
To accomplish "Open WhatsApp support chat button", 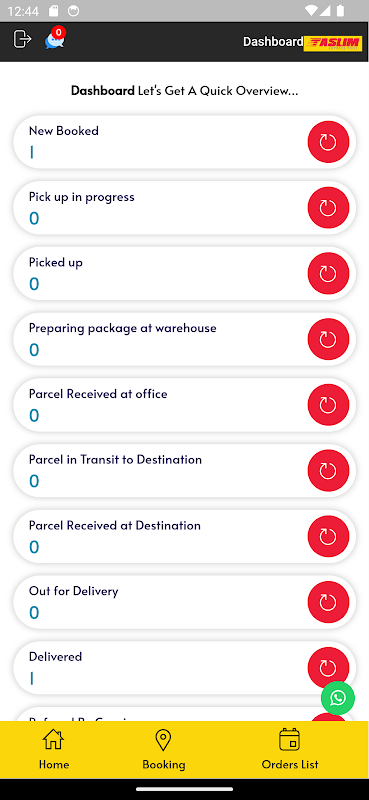I will pyautogui.click(x=338, y=698).
